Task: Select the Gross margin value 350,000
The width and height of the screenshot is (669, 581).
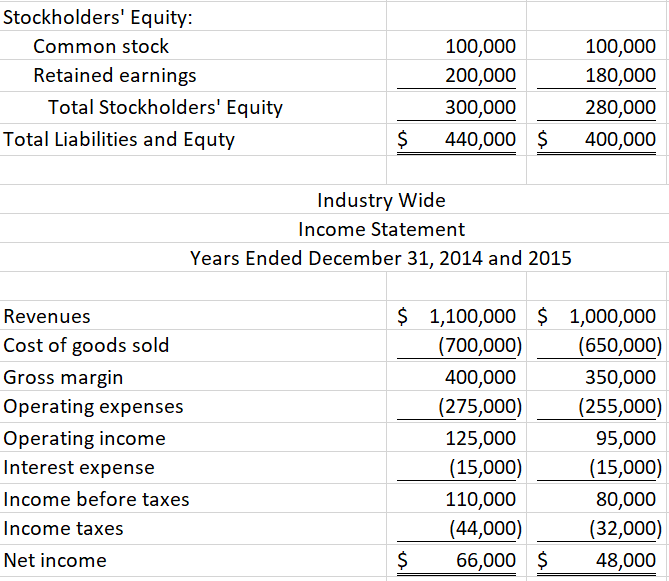Action: (625, 378)
